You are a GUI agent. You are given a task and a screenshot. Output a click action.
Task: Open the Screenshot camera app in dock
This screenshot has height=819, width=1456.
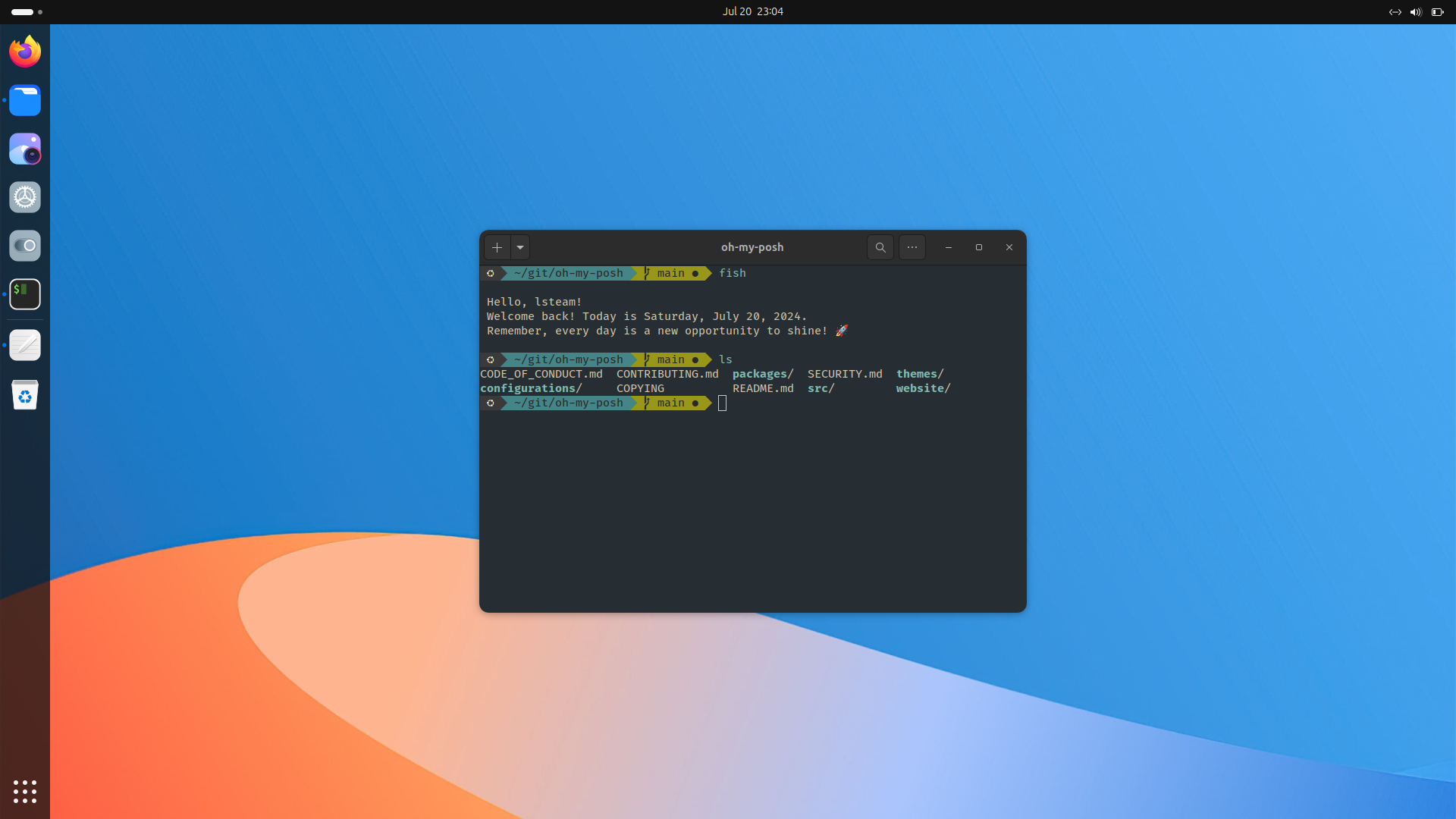tap(25, 149)
